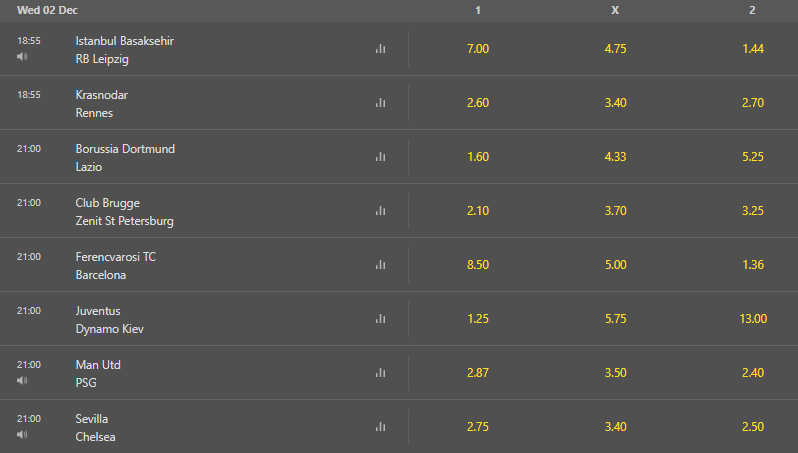Select draw odds 3.40 for Krasnodar vs Rennes
This screenshot has height=453, width=798.
point(616,103)
